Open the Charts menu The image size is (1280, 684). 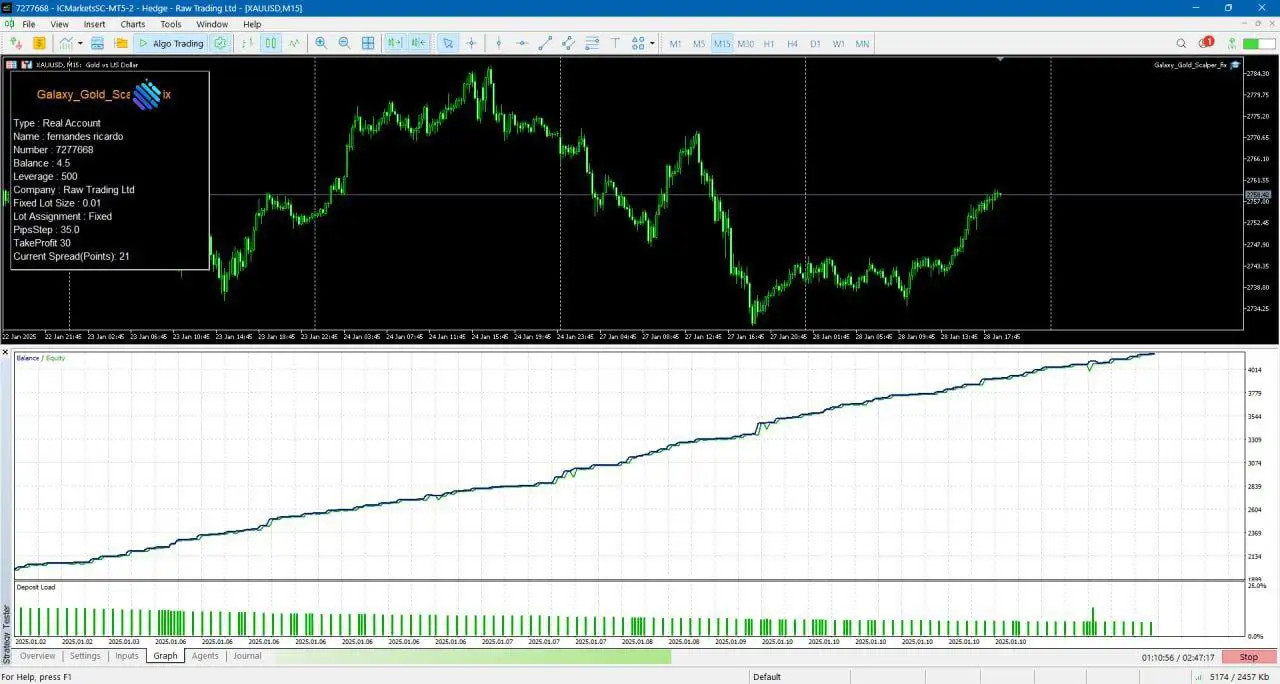(x=132, y=24)
